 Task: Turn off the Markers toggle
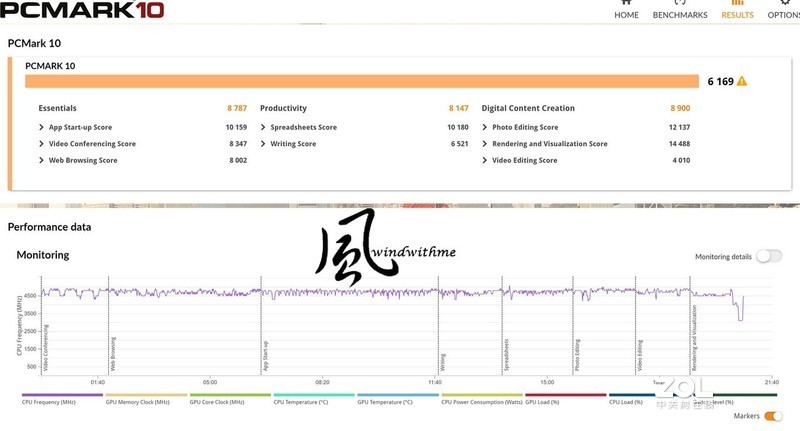click(x=773, y=416)
